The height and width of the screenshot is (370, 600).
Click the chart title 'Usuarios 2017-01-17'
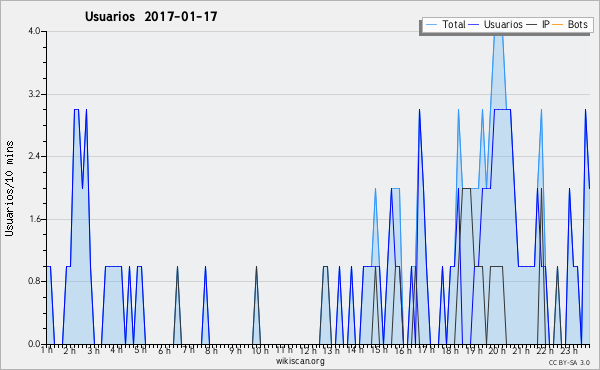151,16
